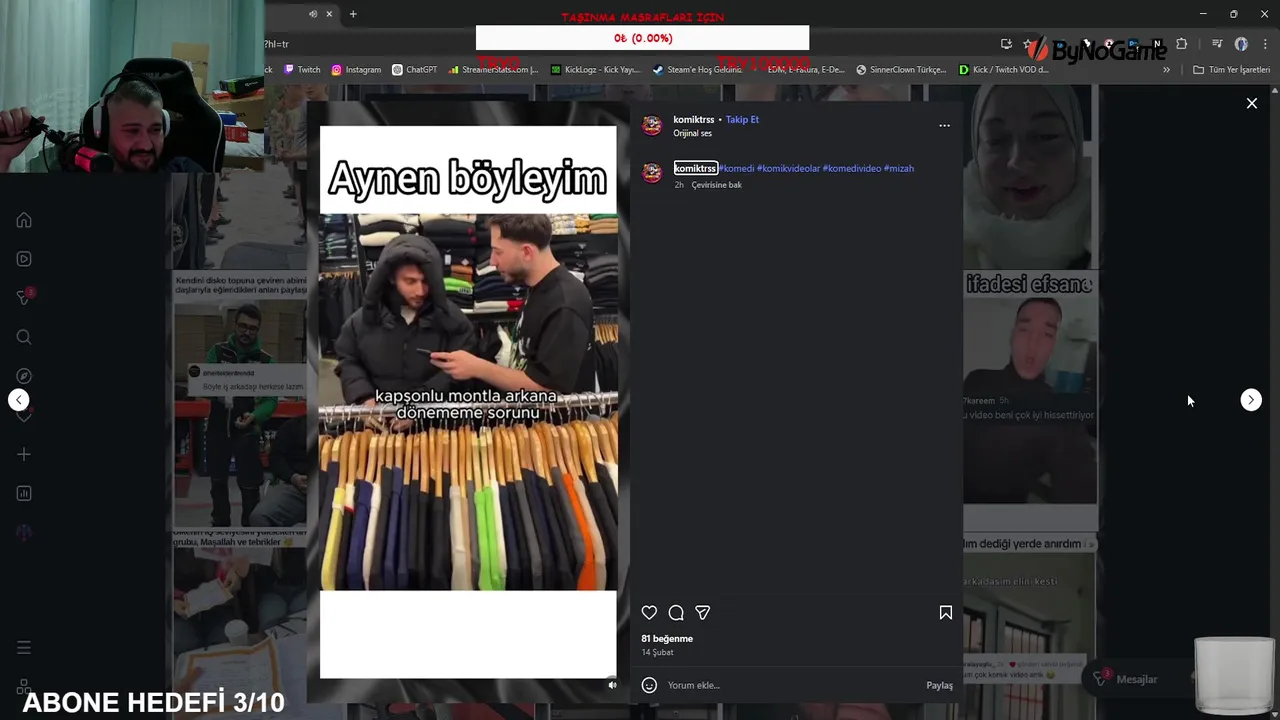Open Steam'e Hoş Geldiniz bookmark
The width and height of the screenshot is (1280, 720).
click(x=697, y=70)
